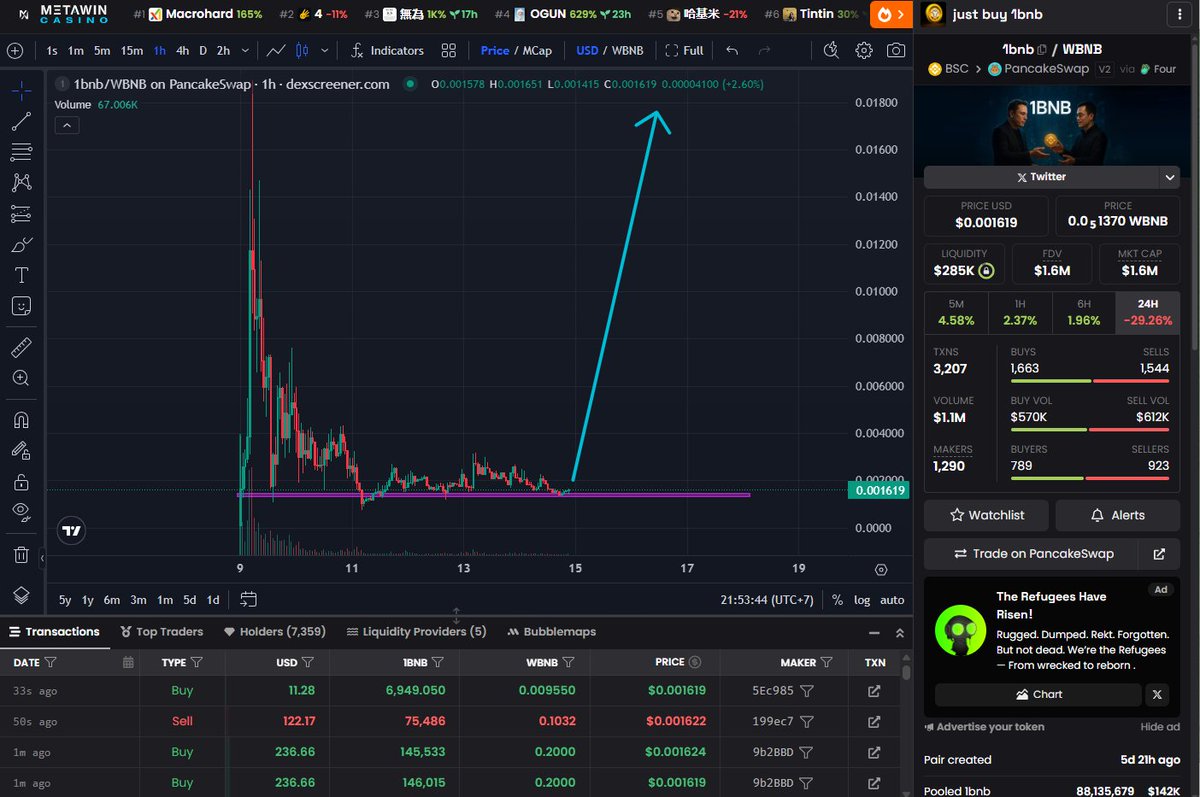Open the Fibonacci retracement tool
Image resolution: width=1200 pixels, height=797 pixels.
click(x=21, y=153)
